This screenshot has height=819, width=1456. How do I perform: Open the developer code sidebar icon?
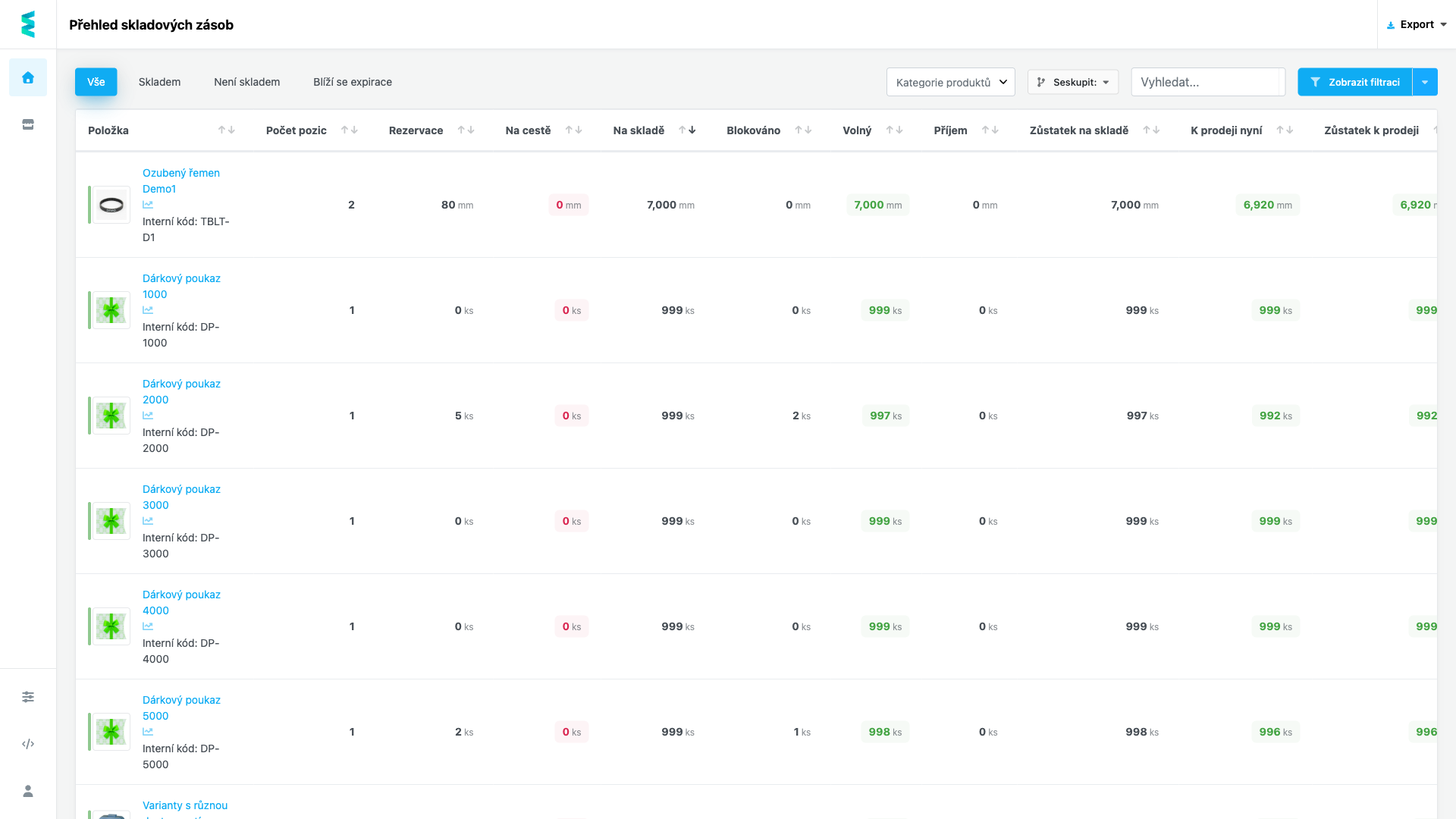tap(28, 744)
